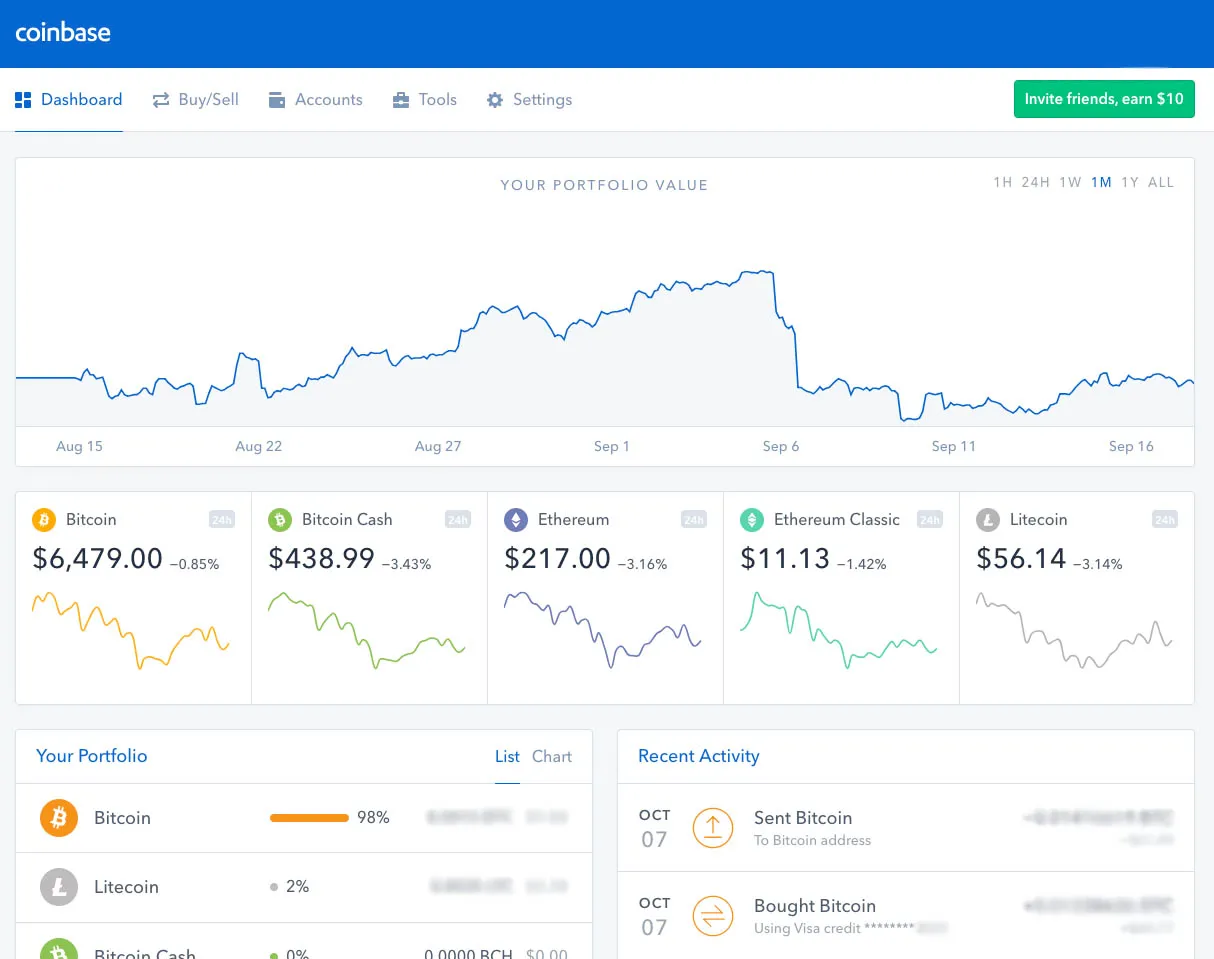Click the Sep 16 date on chart axis
Viewport: 1214px width, 959px height.
tap(1131, 446)
